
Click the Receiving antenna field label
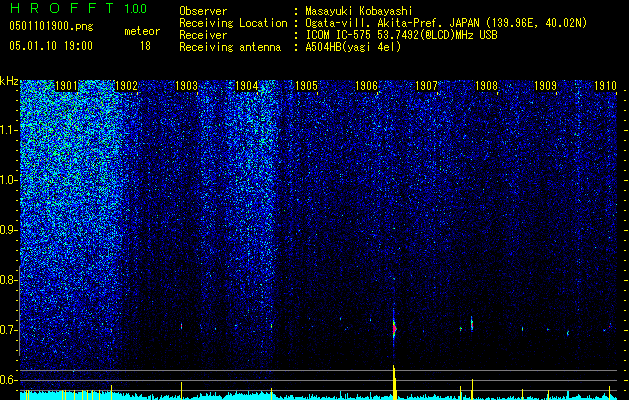pos(230,47)
